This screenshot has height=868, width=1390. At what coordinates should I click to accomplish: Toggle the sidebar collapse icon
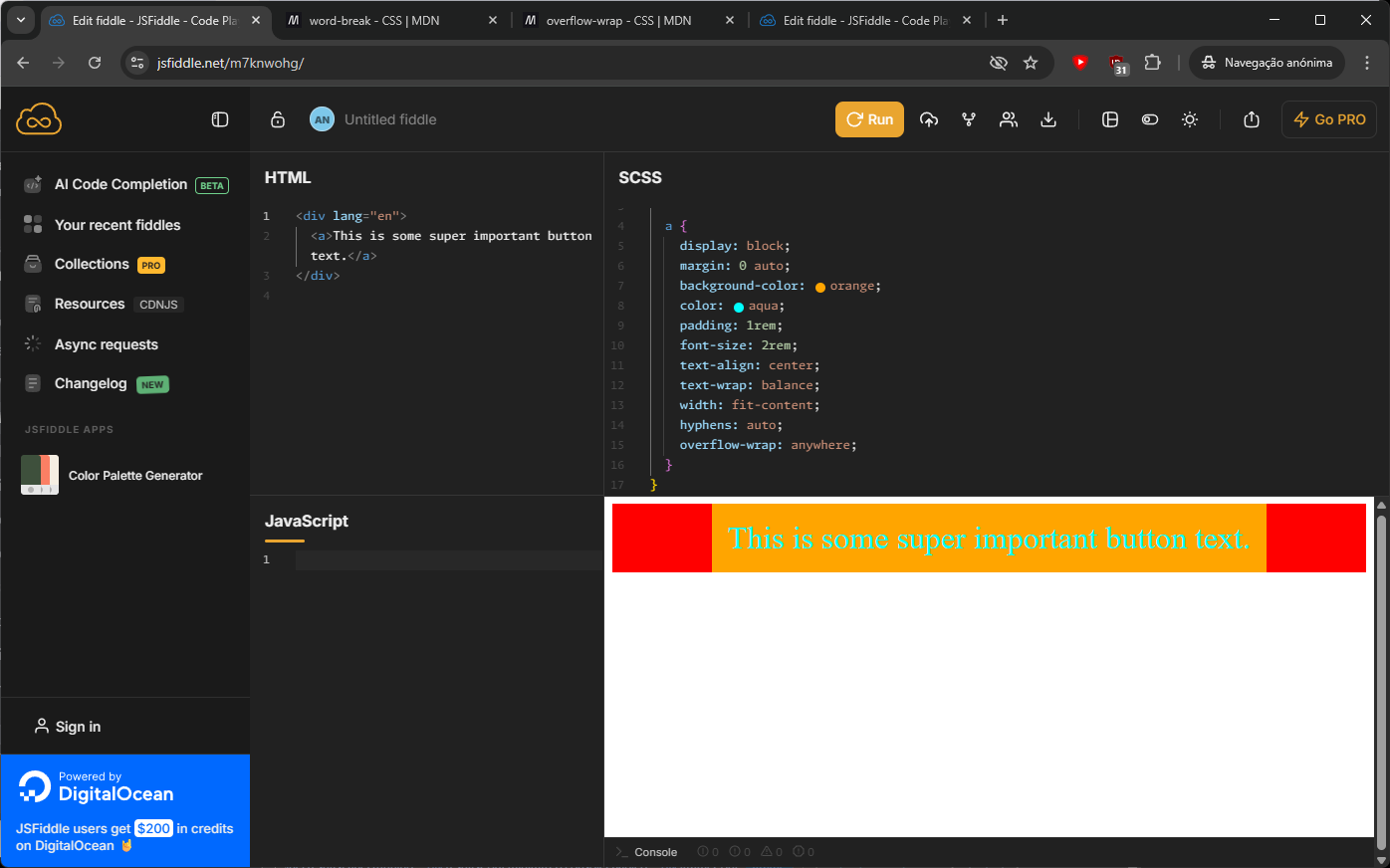(x=220, y=119)
